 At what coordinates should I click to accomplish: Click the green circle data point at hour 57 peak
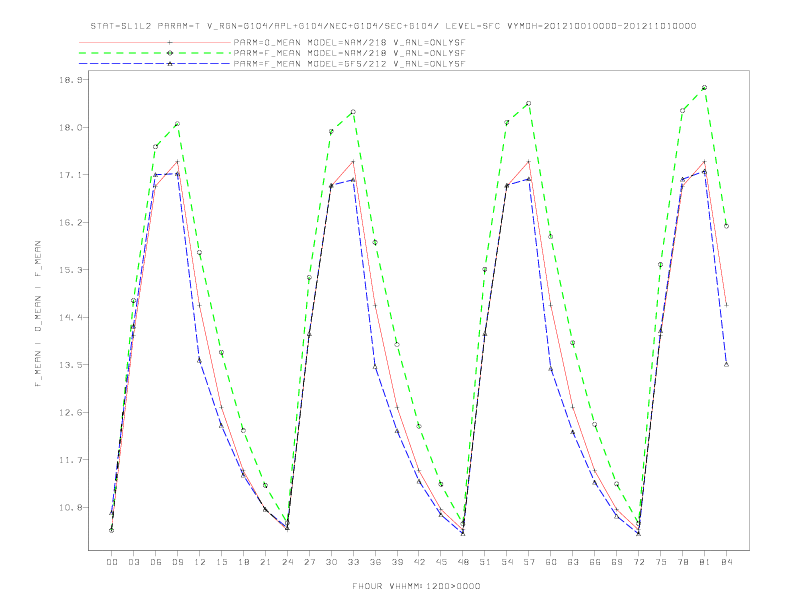coord(529,104)
